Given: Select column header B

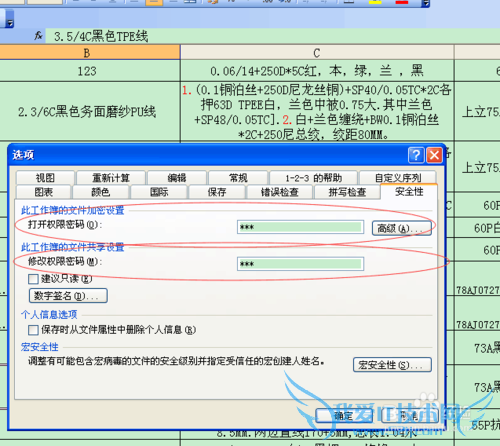Looking at the screenshot, I should [x=90, y=53].
